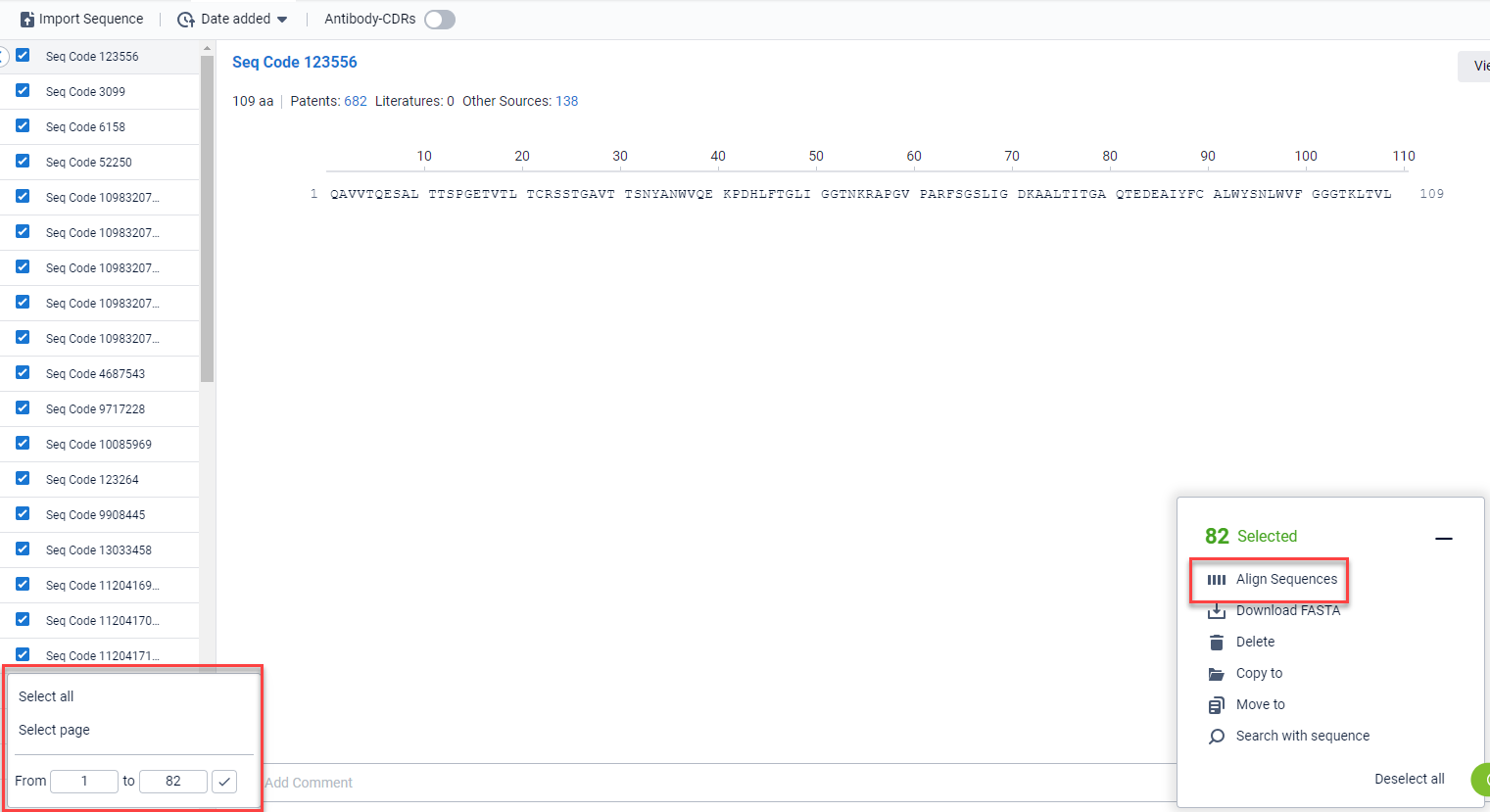
Task: Choose Select all from the selection menu
Action: click(x=46, y=696)
